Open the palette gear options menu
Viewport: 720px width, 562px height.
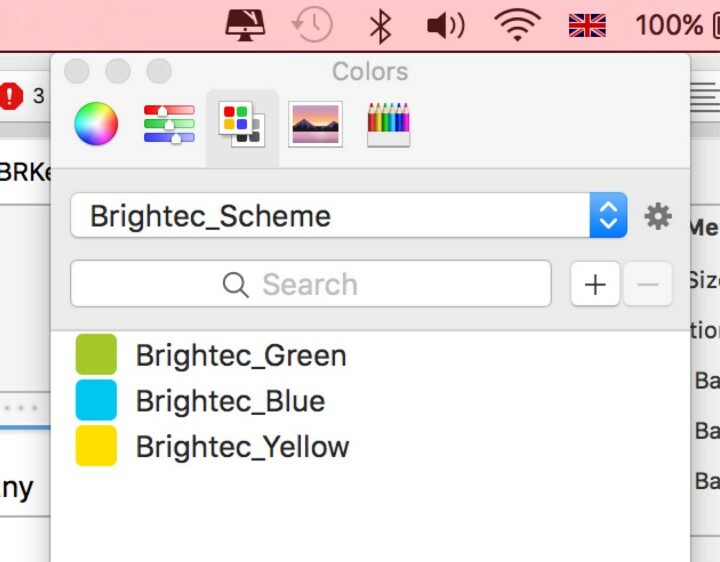point(657,216)
